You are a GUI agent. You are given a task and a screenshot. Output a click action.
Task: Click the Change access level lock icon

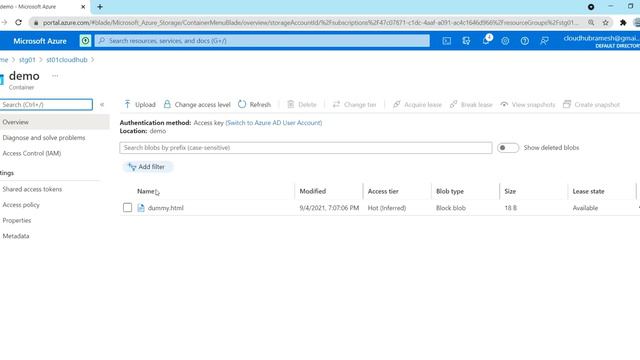click(167, 104)
